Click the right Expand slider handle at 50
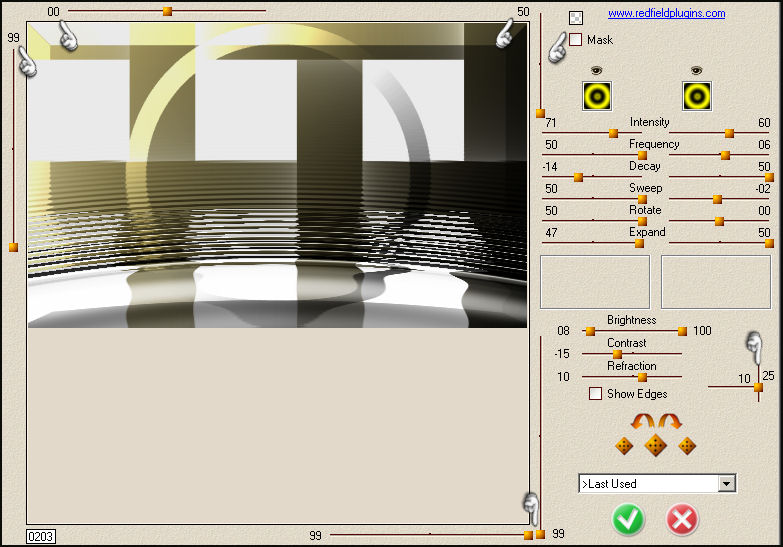The height and width of the screenshot is (547, 783). [770, 243]
